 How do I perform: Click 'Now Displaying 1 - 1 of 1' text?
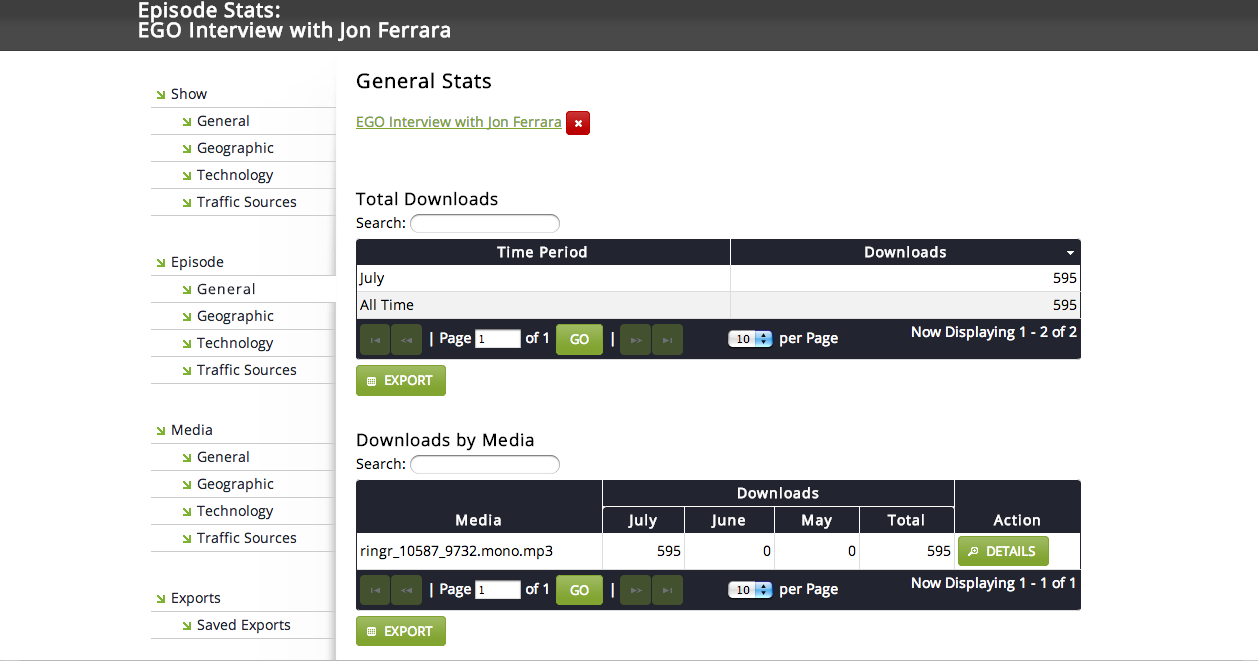tap(994, 583)
